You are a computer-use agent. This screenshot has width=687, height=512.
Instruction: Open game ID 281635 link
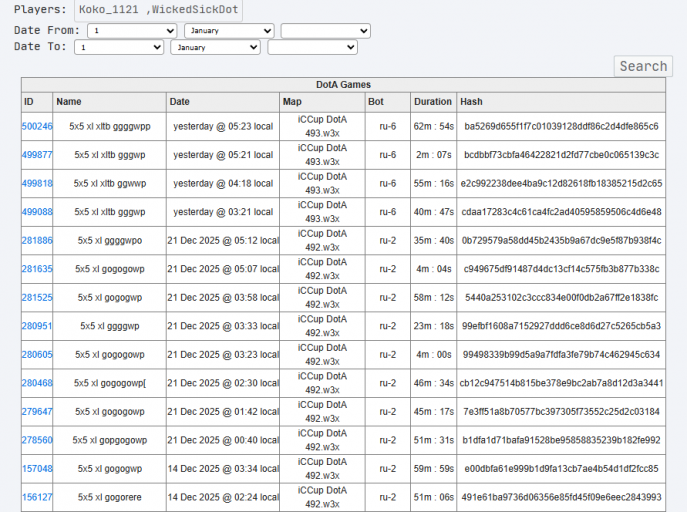pos(37,269)
